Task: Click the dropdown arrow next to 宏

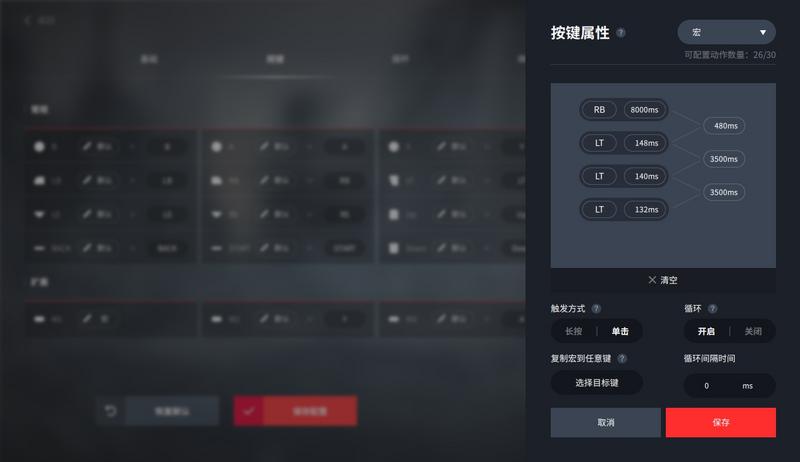Action: (x=762, y=33)
